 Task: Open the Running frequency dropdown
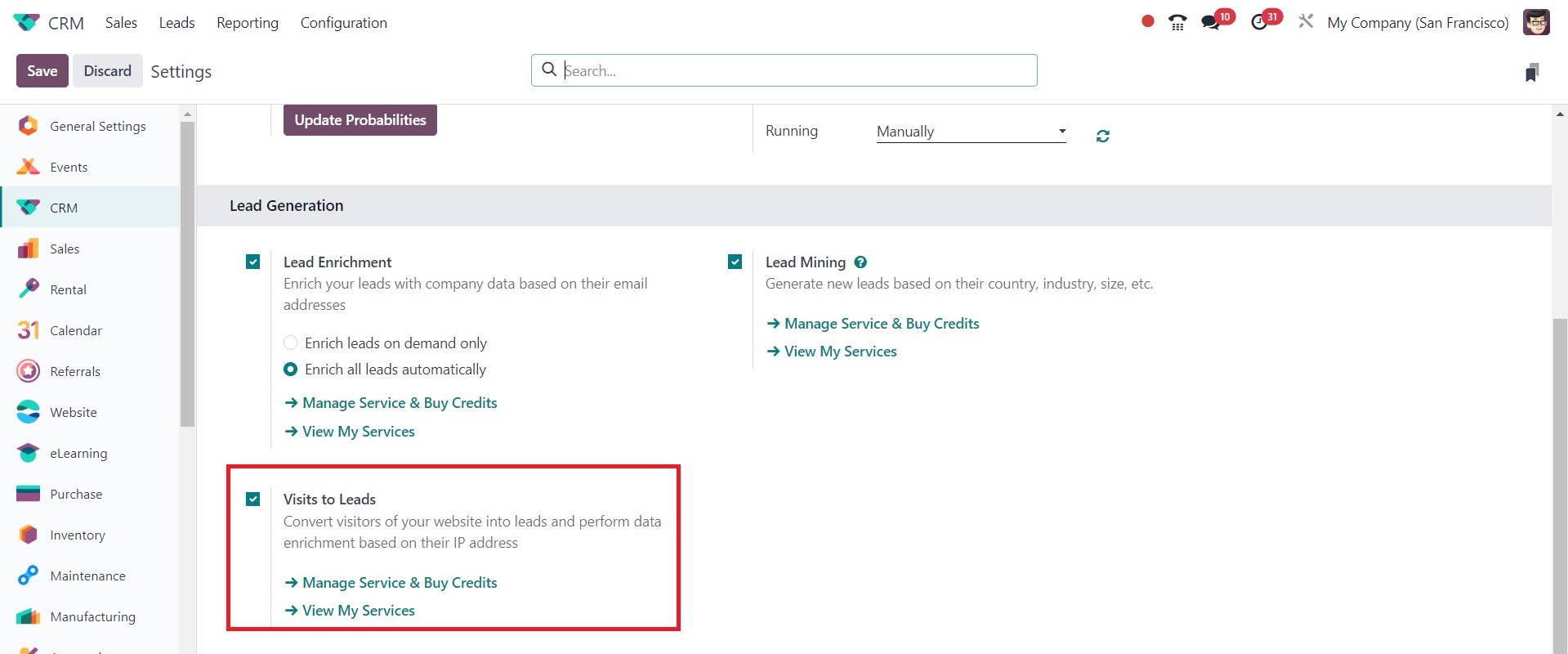tap(971, 132)
